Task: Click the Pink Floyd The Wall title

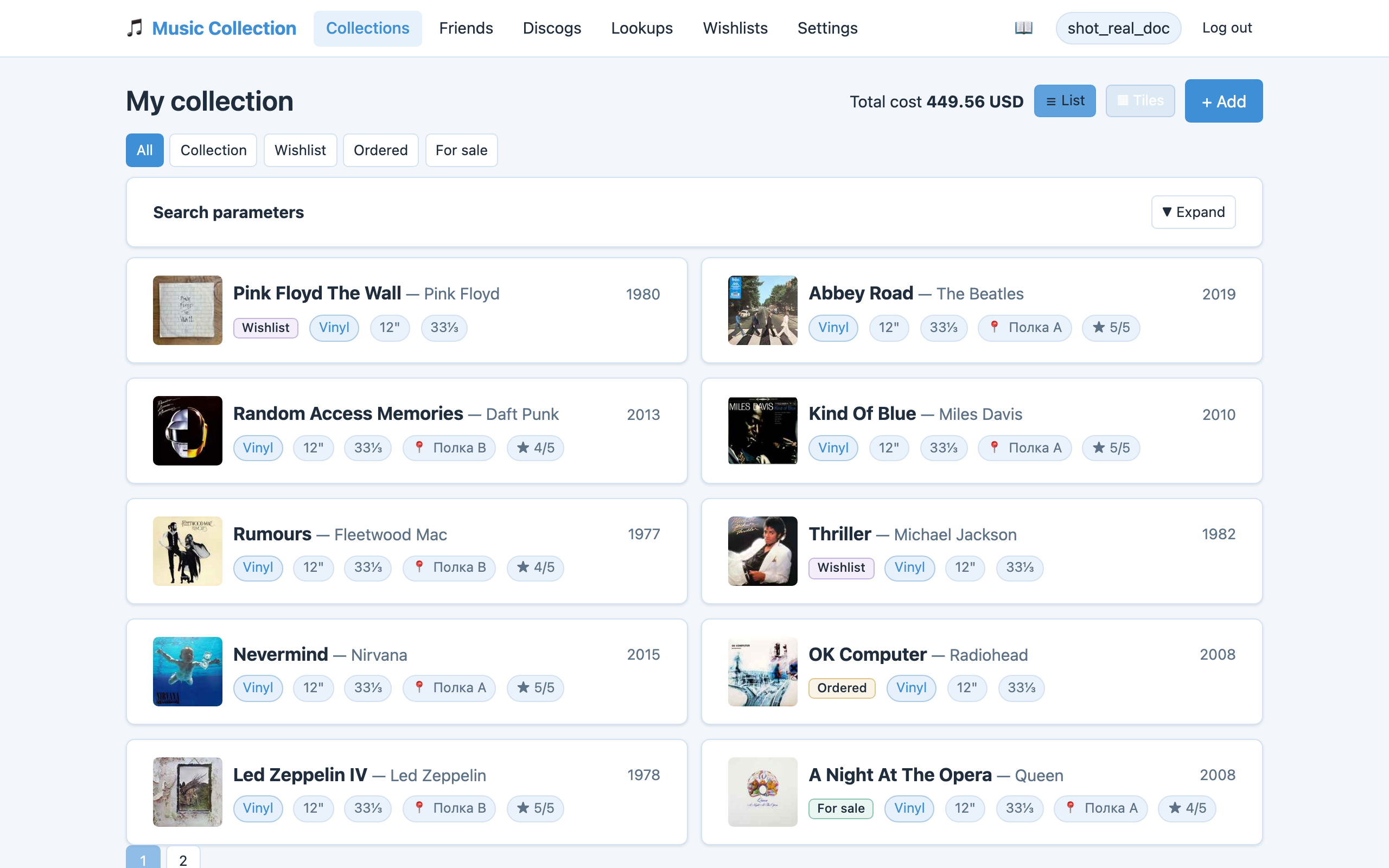Action: (317, 293)
